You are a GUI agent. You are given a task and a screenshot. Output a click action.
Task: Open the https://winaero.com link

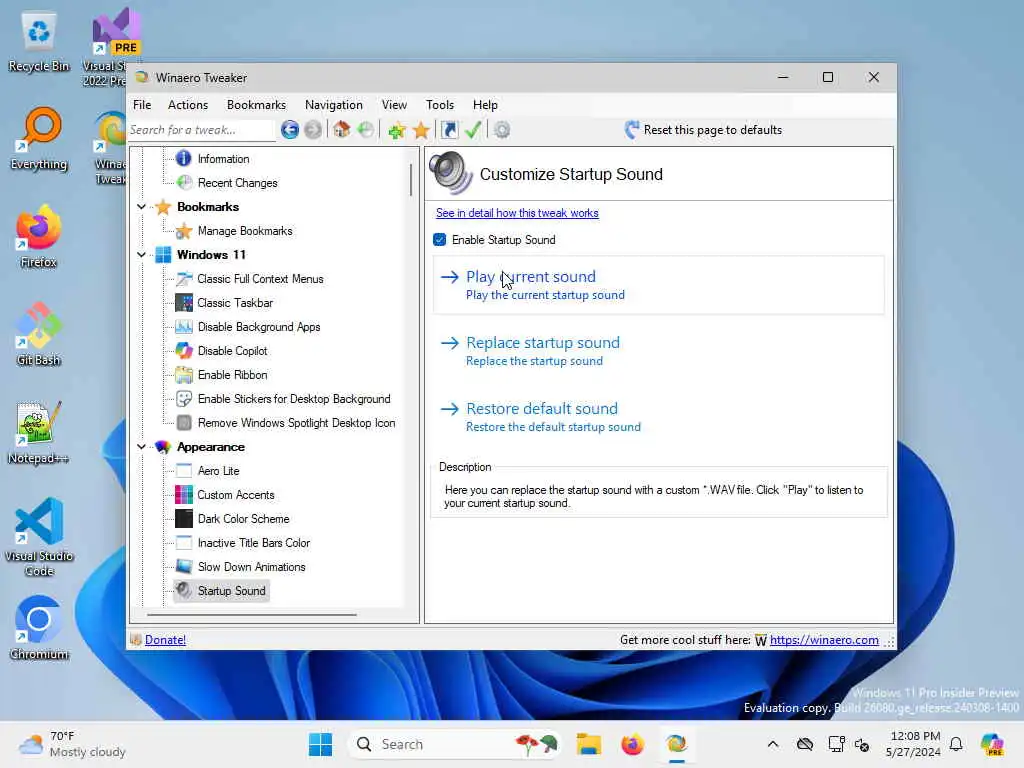pyautogui.click(x=824, y=640)
